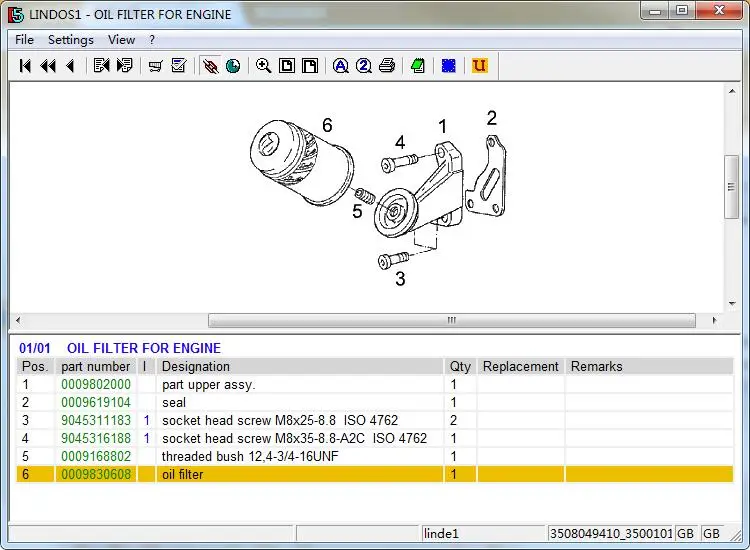Screen dimensions: 750x550
Task: Go back one page with single left arrow
Action: 70,66
